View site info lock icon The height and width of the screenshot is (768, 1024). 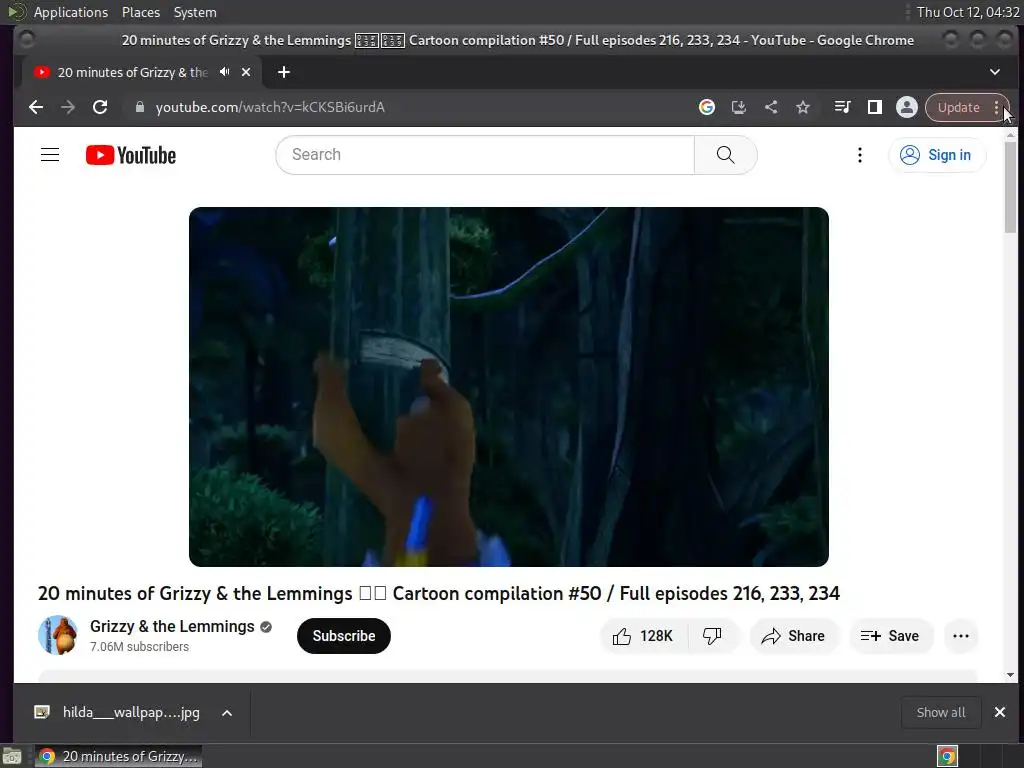[x=140, y=107]
